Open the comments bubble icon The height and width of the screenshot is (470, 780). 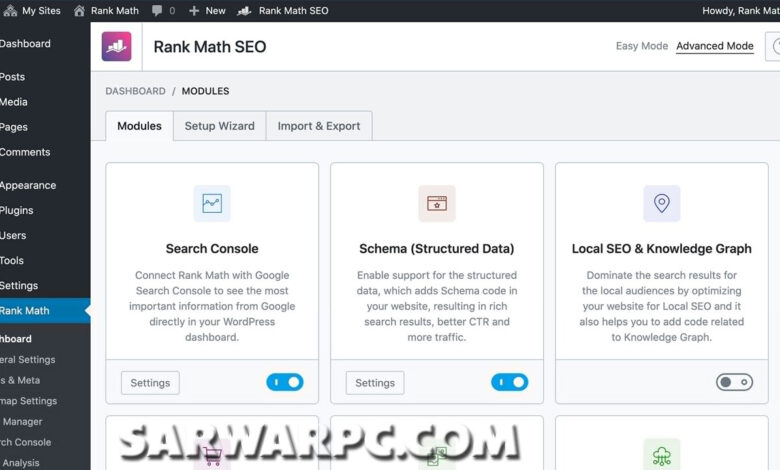(x=157, y=10)
